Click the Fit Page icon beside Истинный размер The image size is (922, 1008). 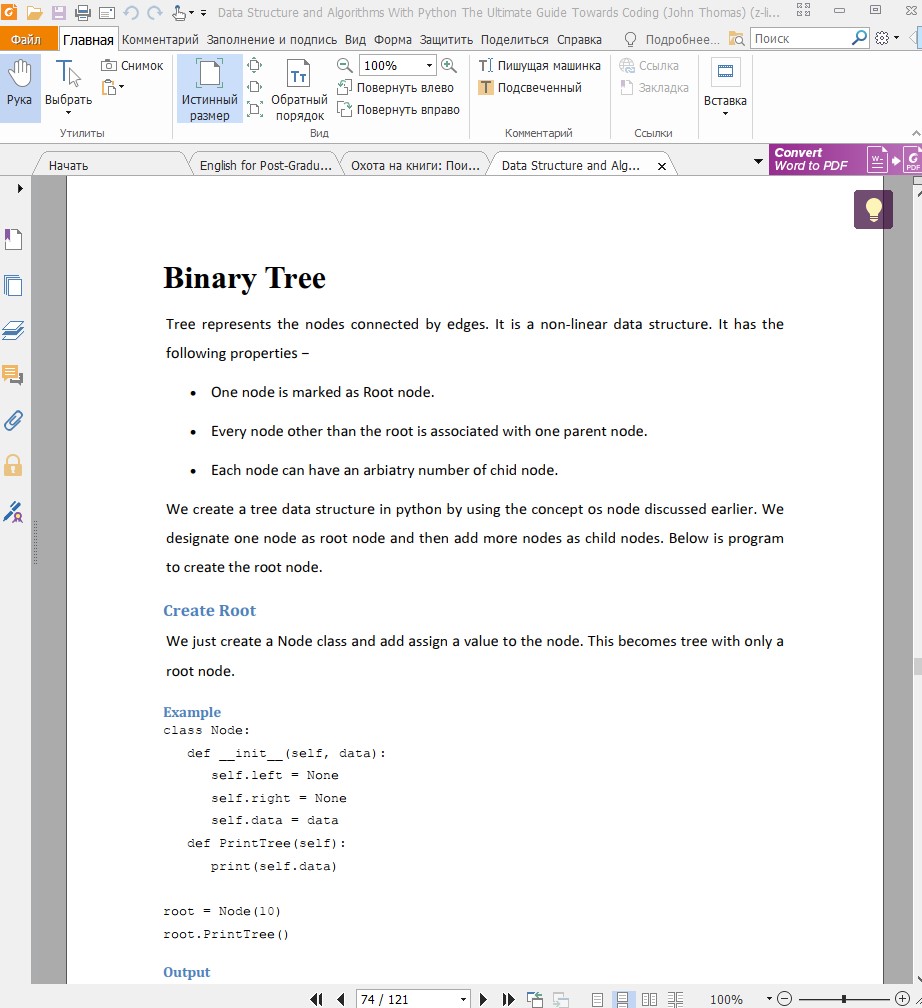pos(255,65)
